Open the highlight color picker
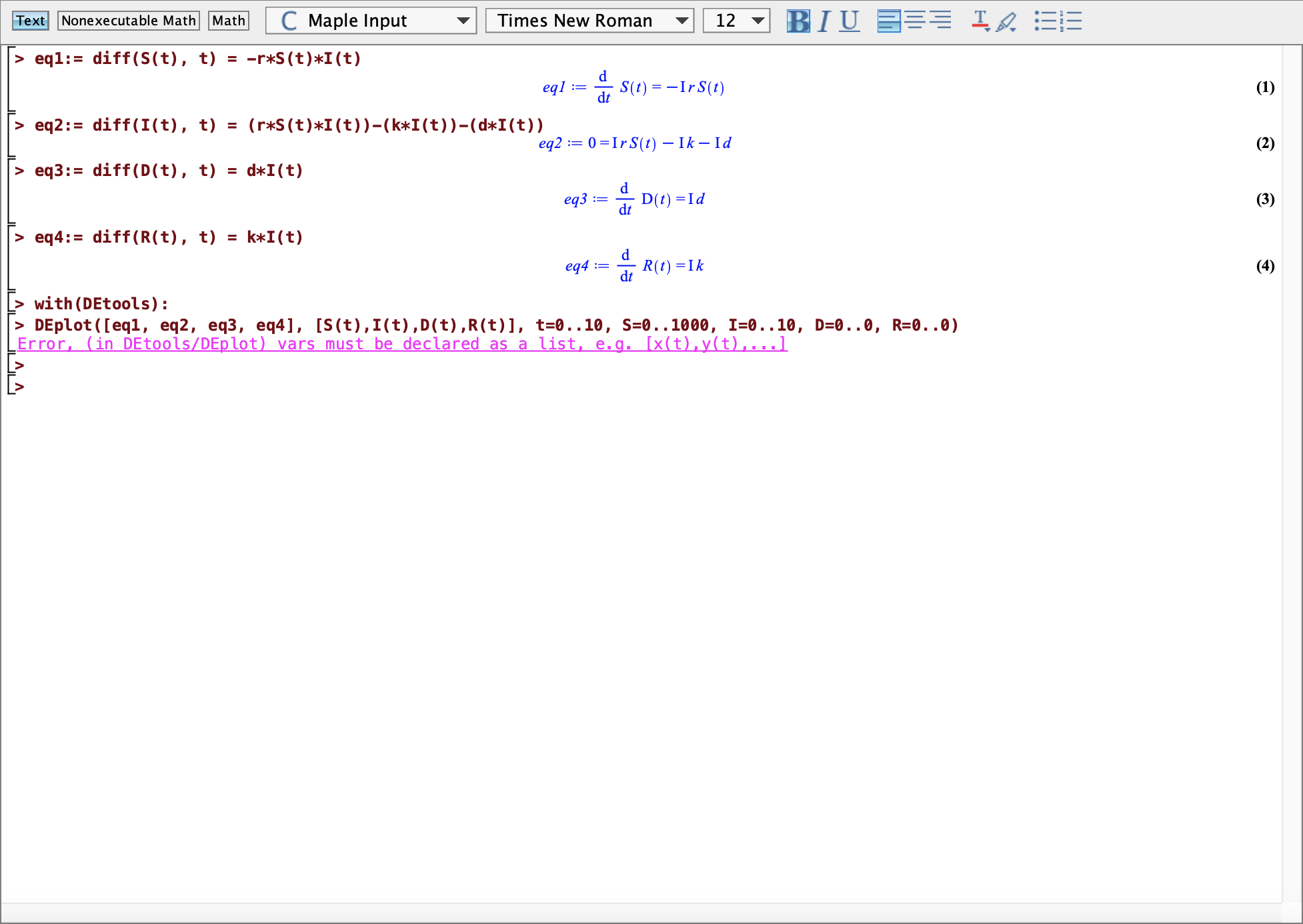This screenshot has height=924, width=1303. [x=1006, y=22]
